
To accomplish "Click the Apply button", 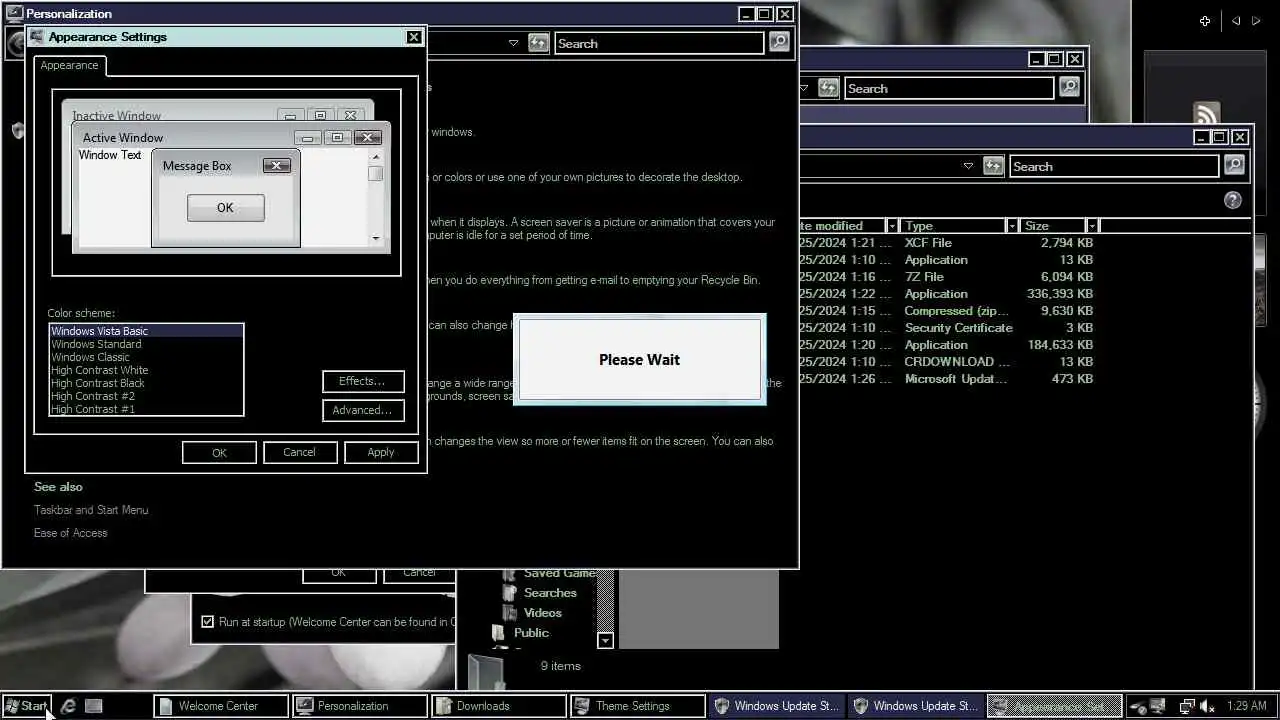I will pyautogui.click(x=381, y=452).
